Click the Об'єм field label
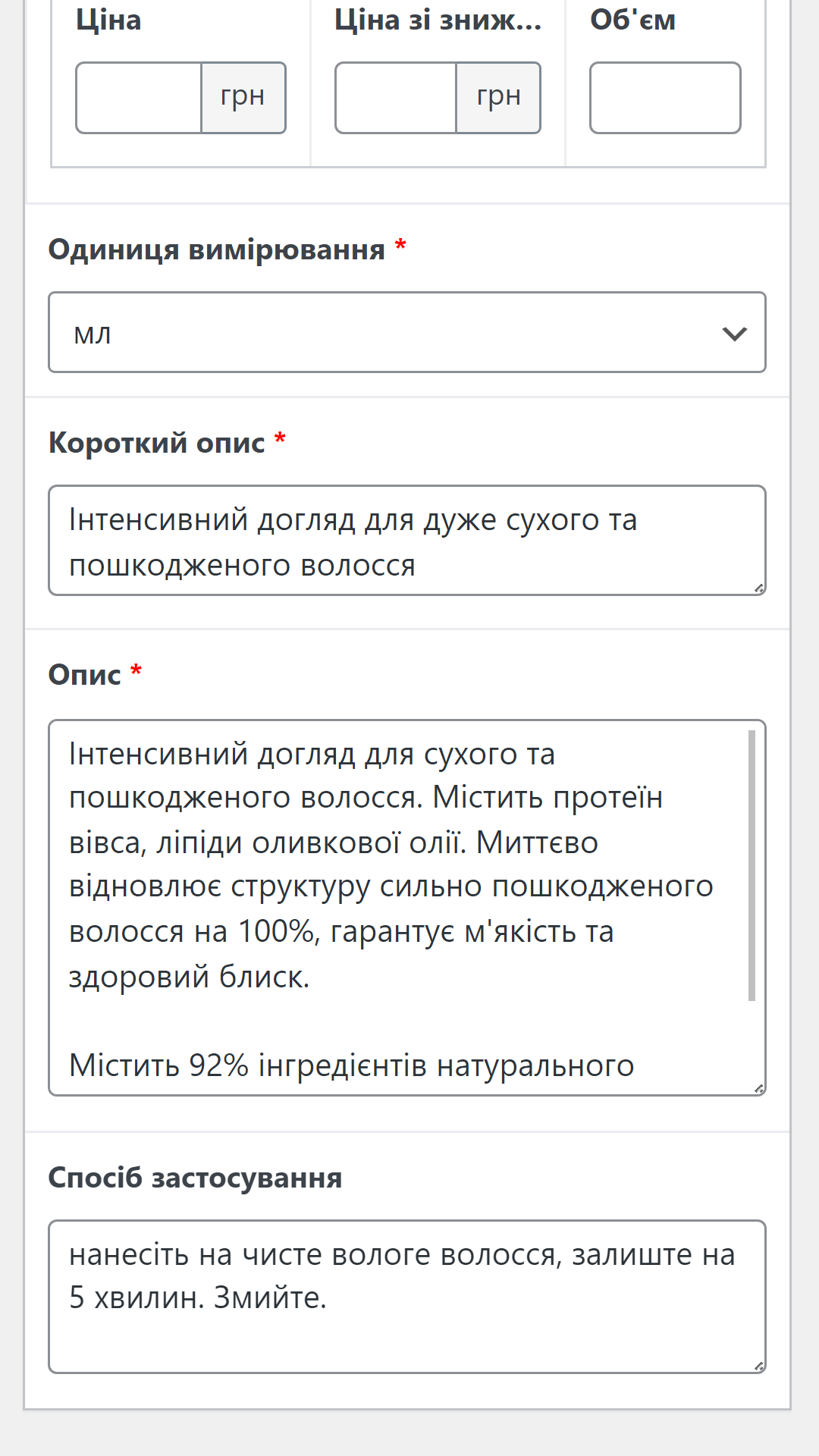 (632, 20)
